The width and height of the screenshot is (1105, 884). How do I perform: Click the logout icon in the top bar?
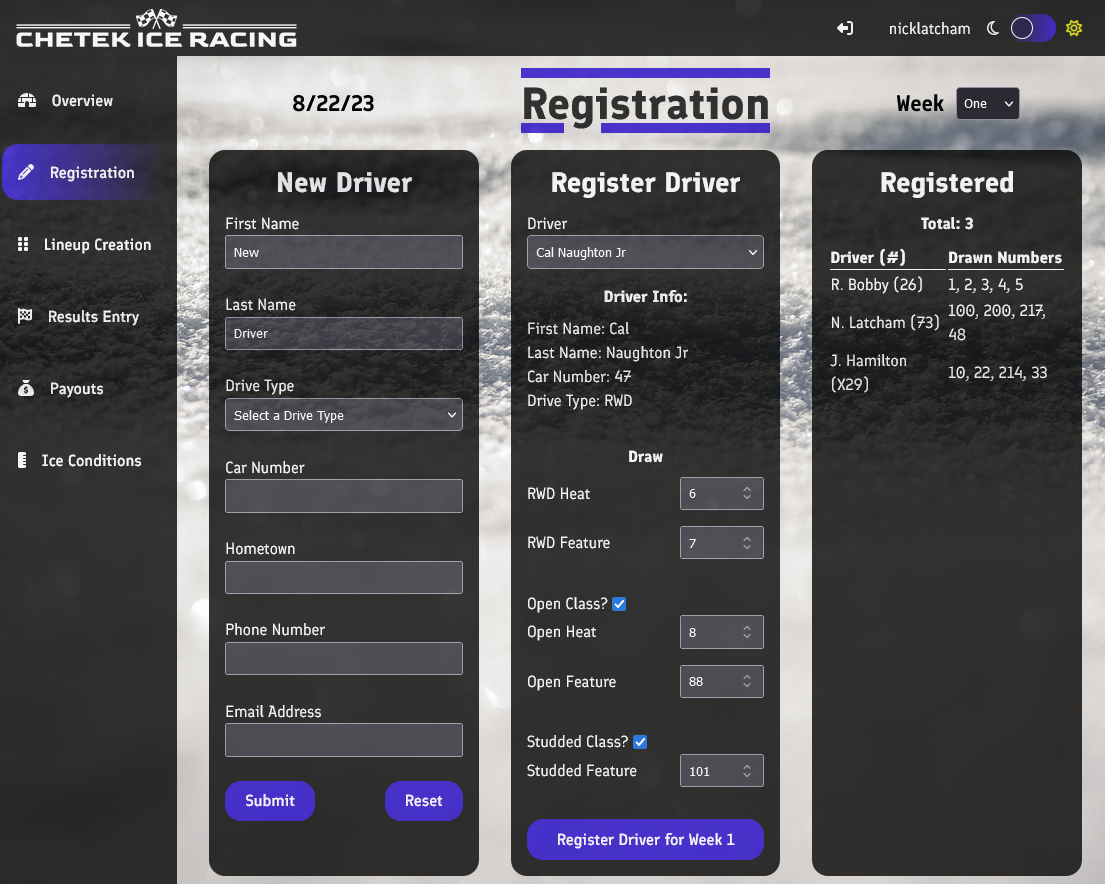pyautogui.click(x=845, y=29)
